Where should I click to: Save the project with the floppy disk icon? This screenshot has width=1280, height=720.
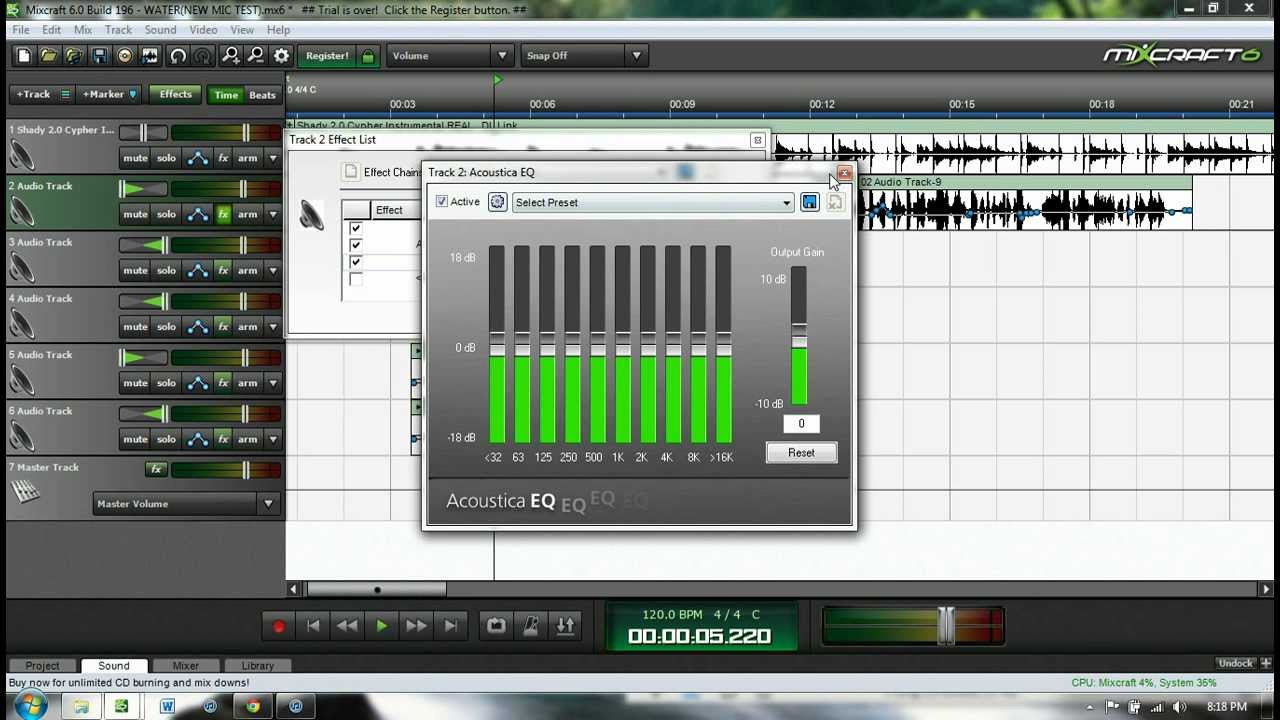coord(99,56)
